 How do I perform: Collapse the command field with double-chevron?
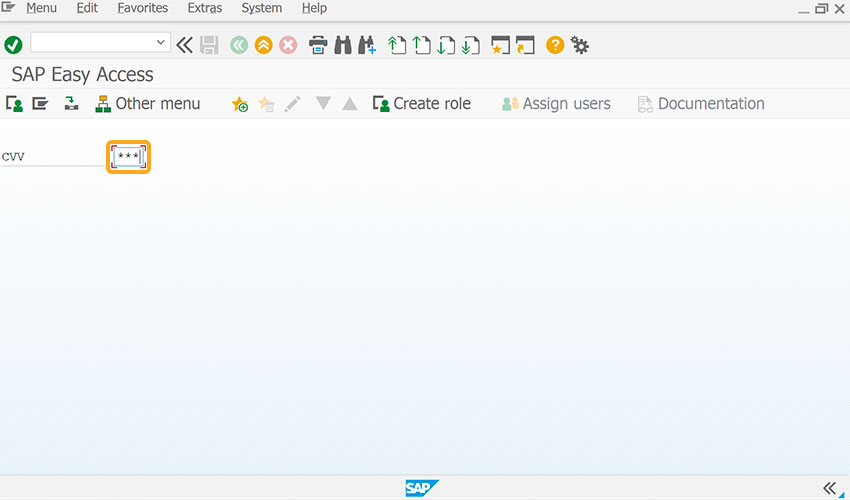(184, 45)
